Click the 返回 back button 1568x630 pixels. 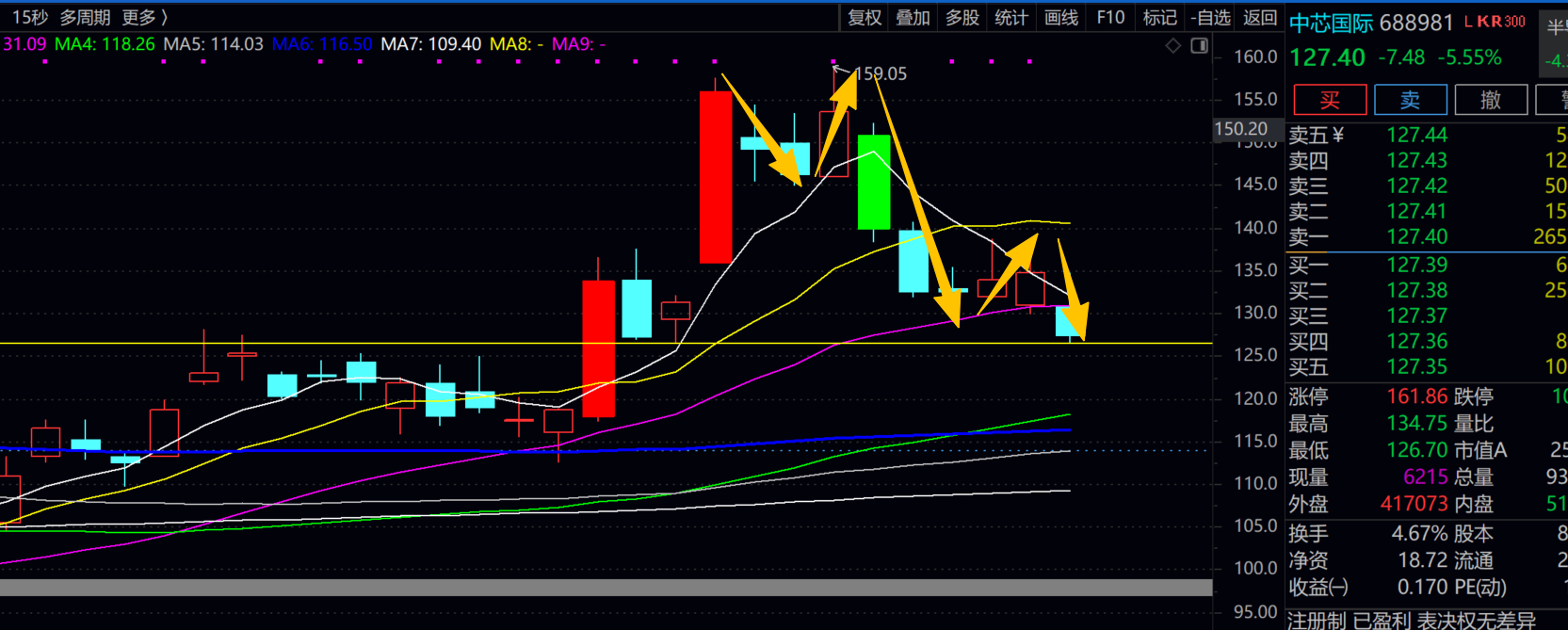1260,18
